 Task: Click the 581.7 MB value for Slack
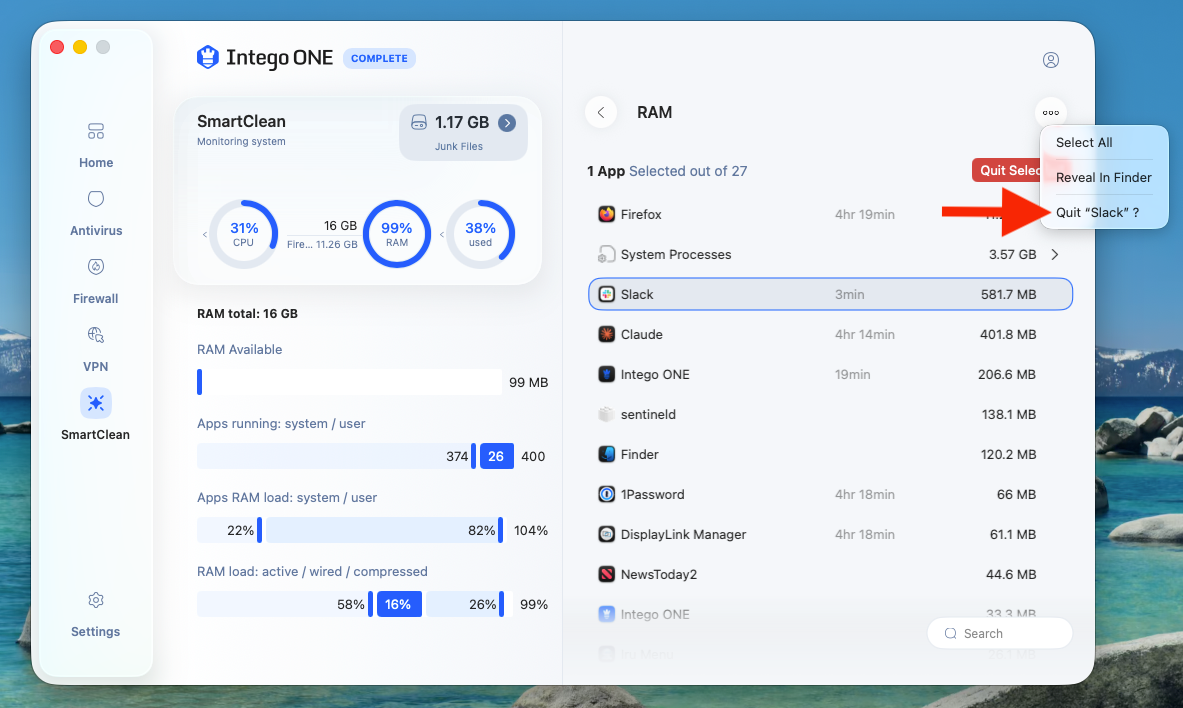[x=1009, y=294]
